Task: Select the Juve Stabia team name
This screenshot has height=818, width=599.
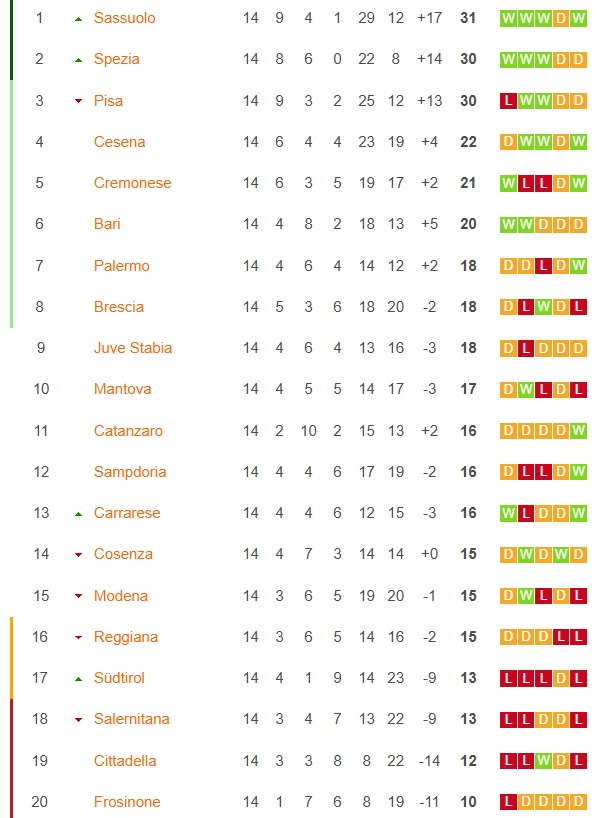Action: pos(133,348)
